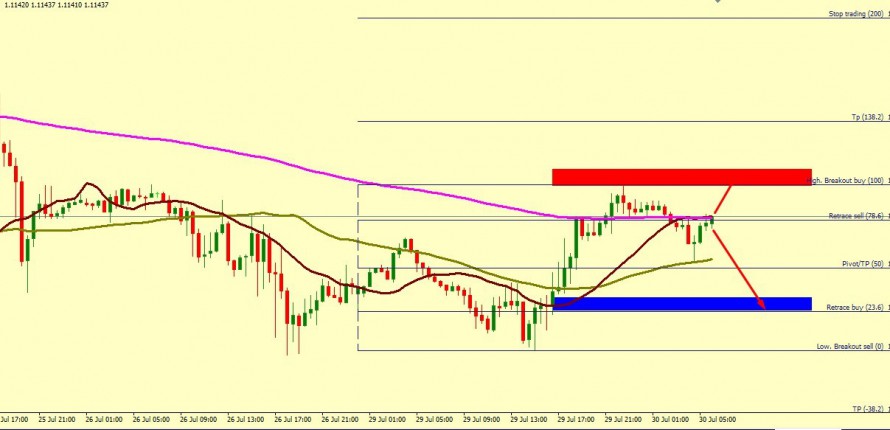Click the '26 Jul 17:00' time axis label
890x430 pixels.
pos(290,420)
